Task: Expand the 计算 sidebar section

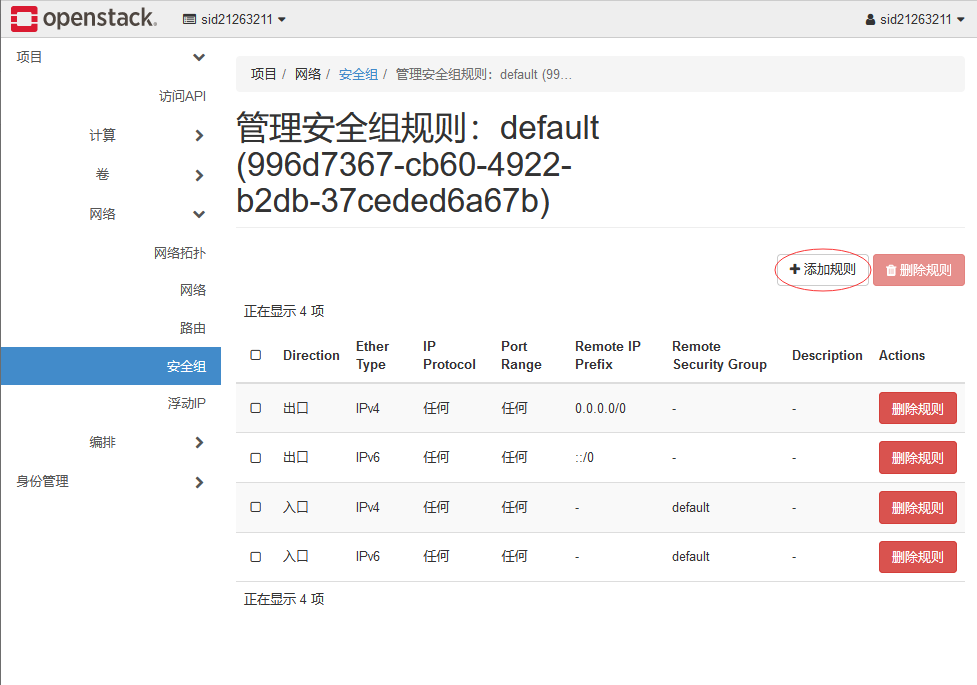Action: (x=147, y=135)
